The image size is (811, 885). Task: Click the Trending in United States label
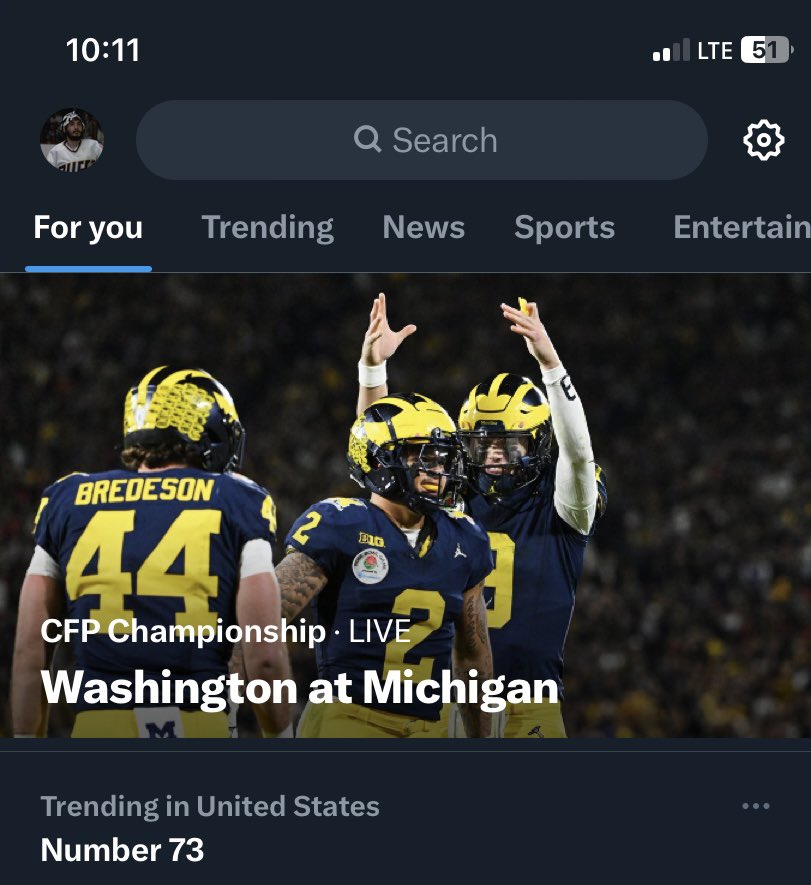coord(210,806)
